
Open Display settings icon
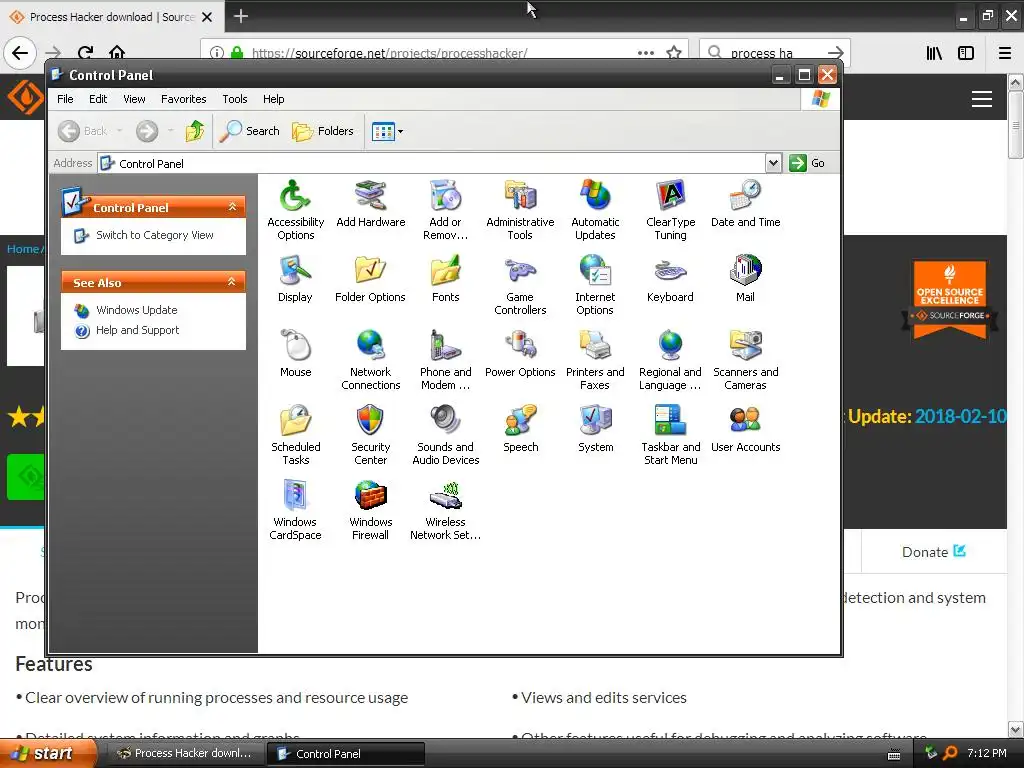(x=295, y=279)
